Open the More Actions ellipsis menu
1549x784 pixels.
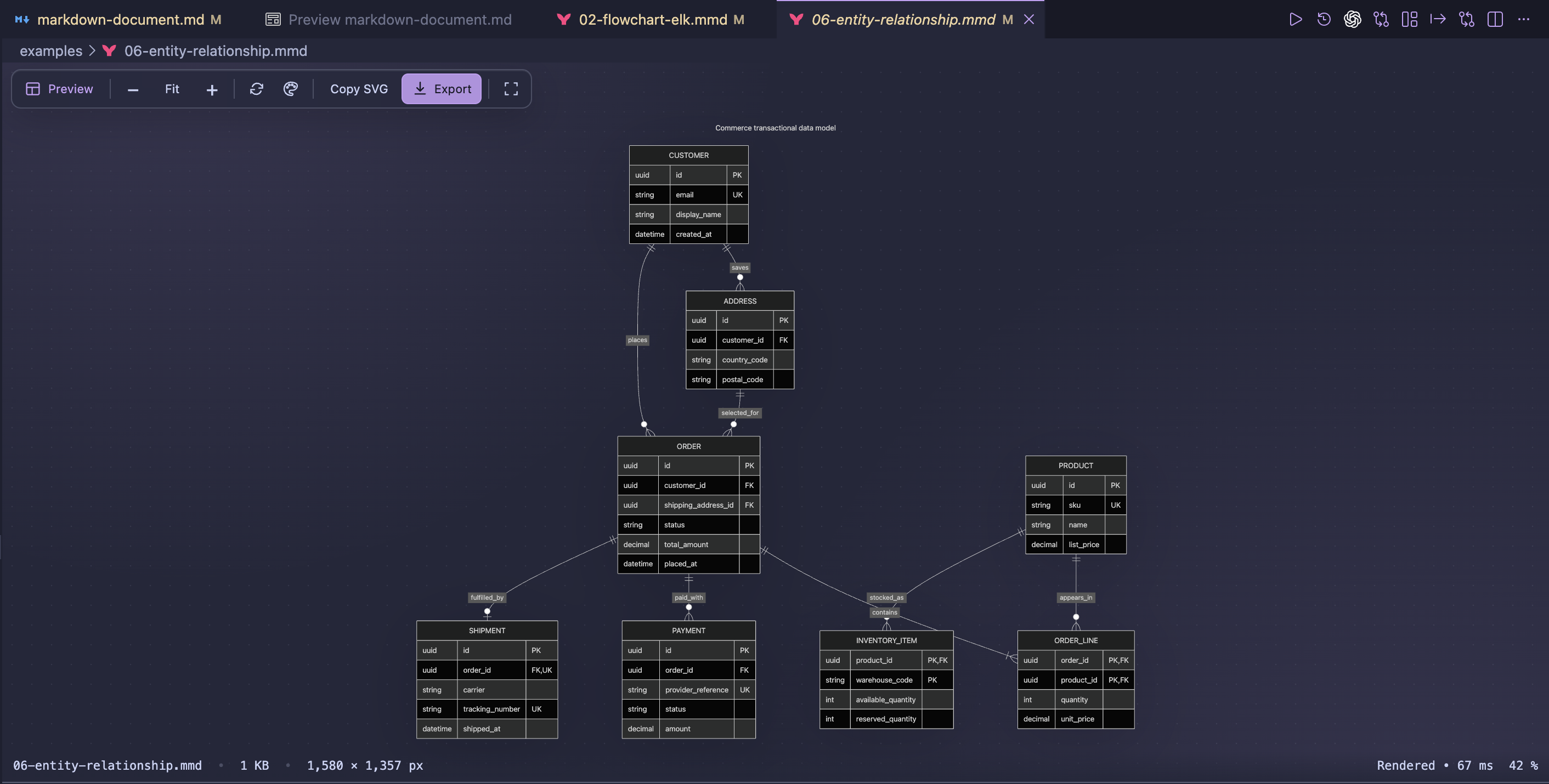pyautogui.click(x=1523, y=19)
